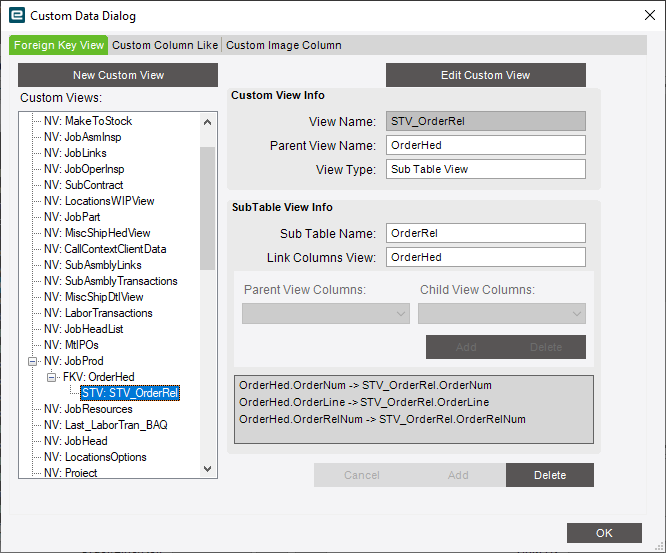Image resolution: width=666 pixels, height=553 pixels.
Task: Click the Edit Custom View button
Action: (485, 75)
